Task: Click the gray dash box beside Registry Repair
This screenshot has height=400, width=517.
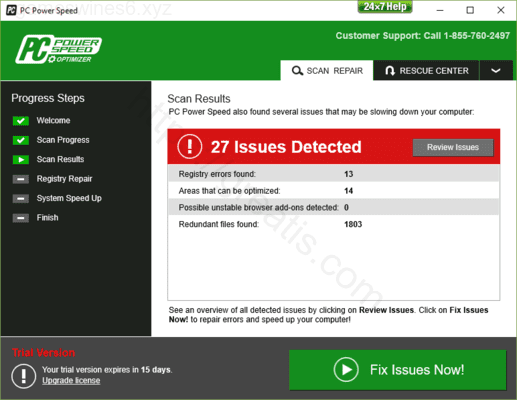Action: (21, 179)
